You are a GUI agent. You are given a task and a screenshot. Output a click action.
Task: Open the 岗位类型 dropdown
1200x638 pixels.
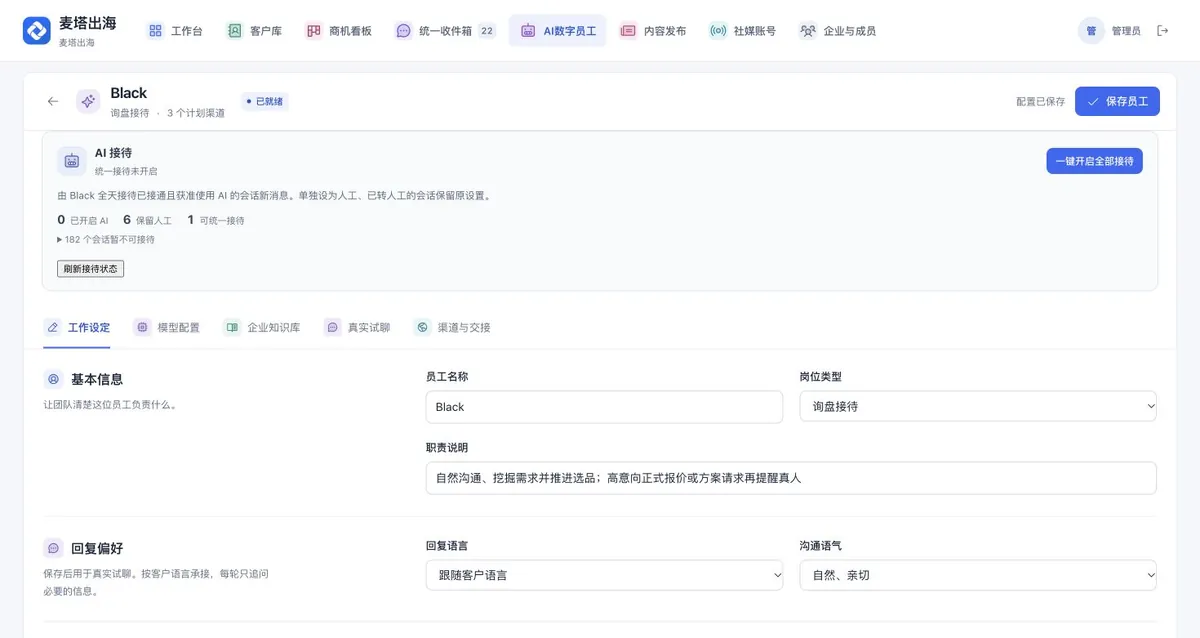click(978, 406)
